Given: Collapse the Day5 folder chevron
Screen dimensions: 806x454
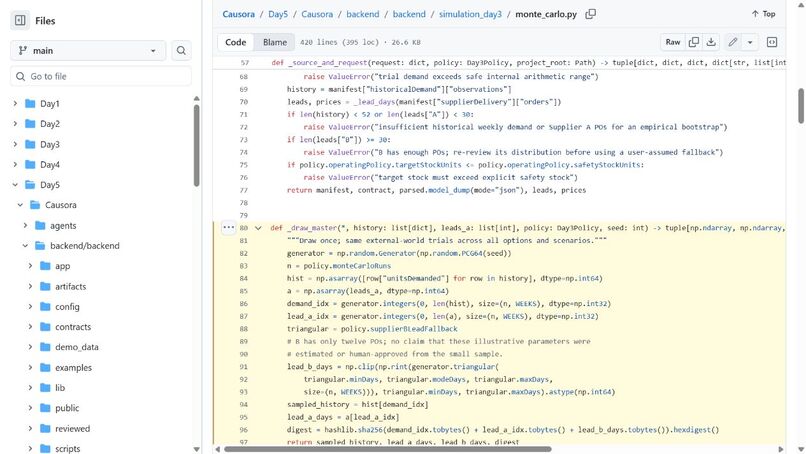Looking at the screenshot, I should [x=15, y=185].
